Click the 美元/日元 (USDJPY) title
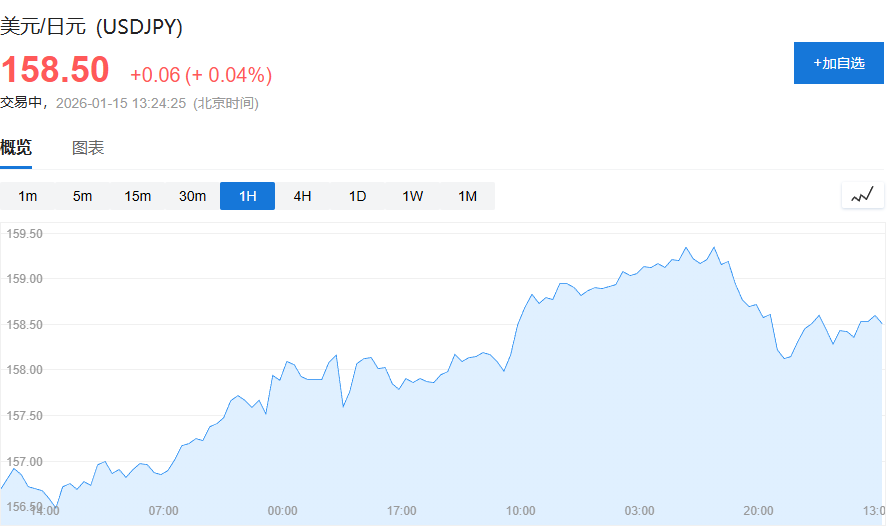 point(92,27)
